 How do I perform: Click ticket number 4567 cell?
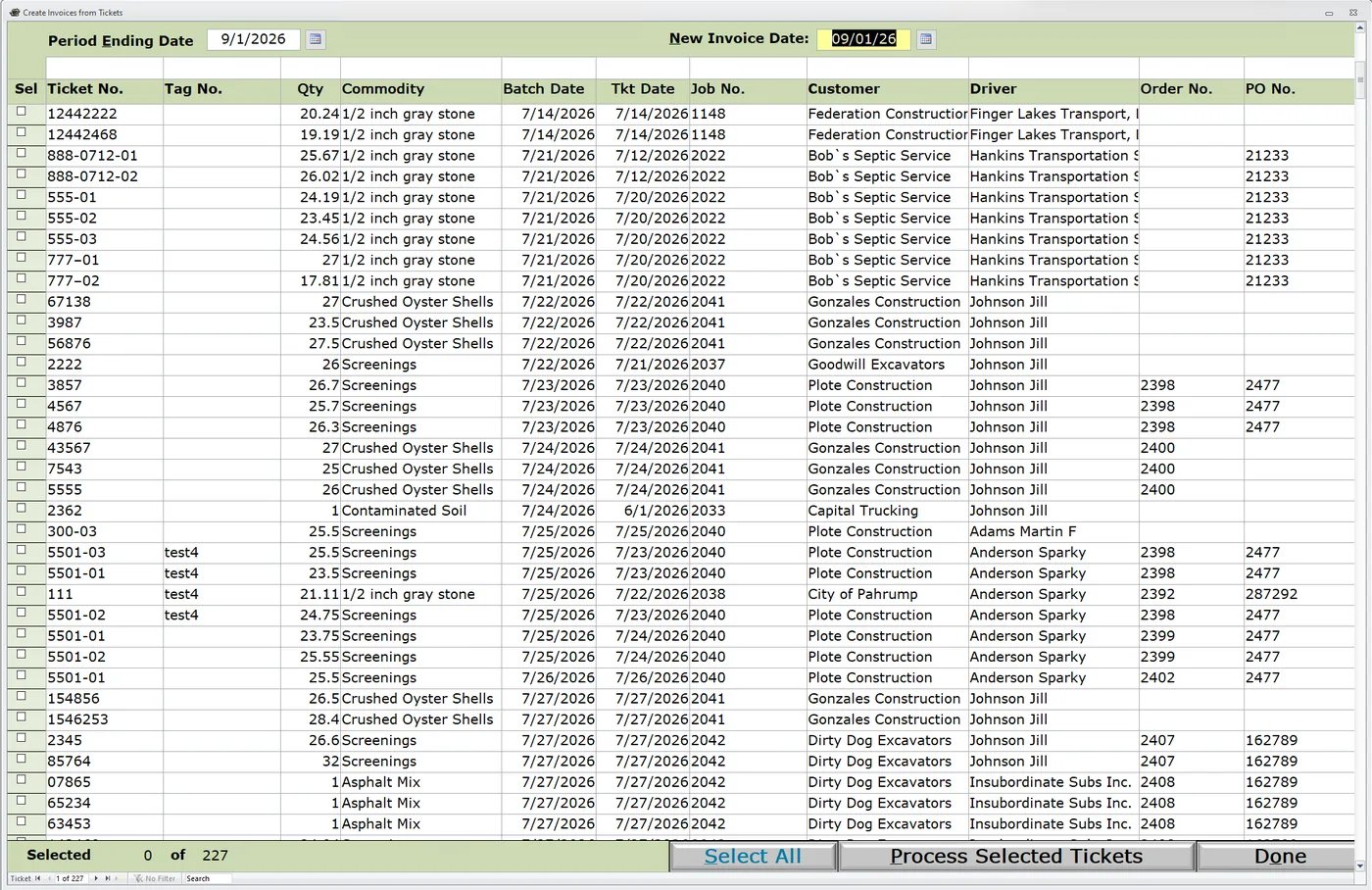pos(104,406)
